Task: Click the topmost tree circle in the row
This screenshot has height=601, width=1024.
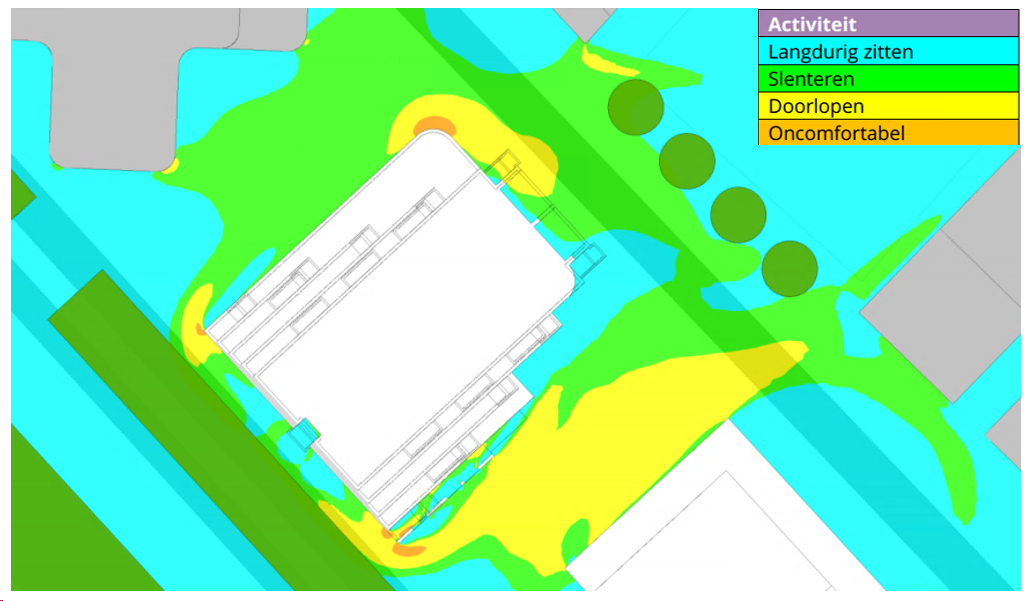Action: 636,106
